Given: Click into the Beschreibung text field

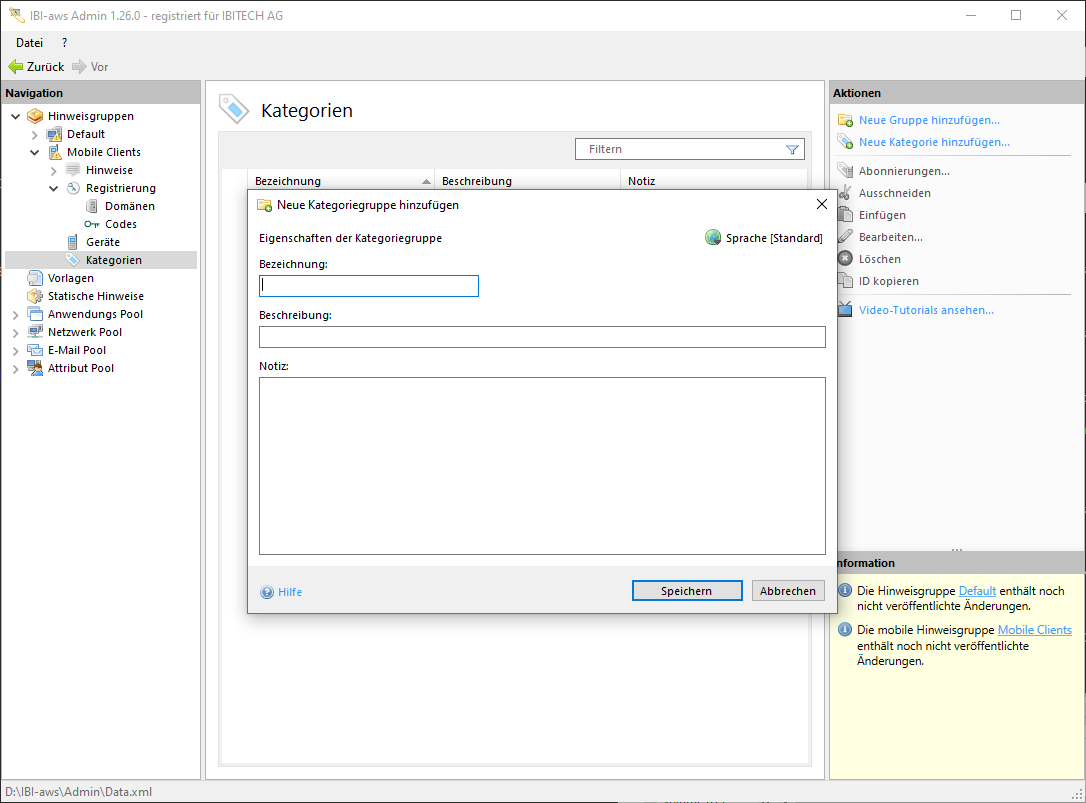Looking at the screenshot, I should [x=542, y=337].
